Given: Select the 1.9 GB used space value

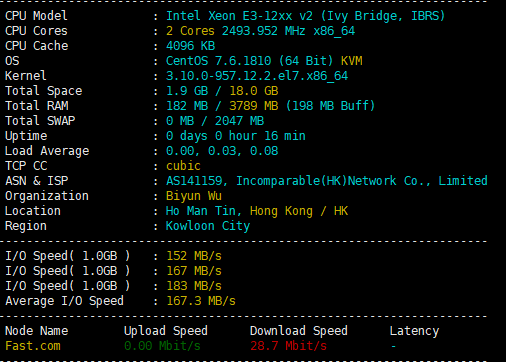Looking at the screenshot, I should pos(187,91).
